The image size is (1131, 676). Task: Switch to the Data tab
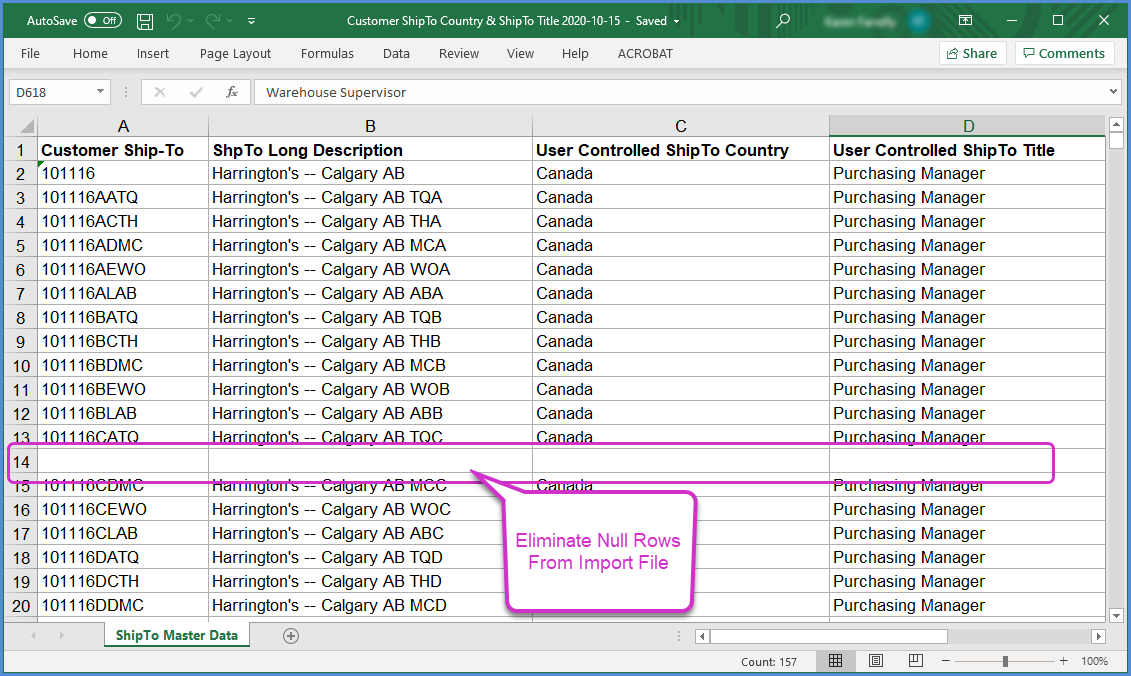point(396,53)
